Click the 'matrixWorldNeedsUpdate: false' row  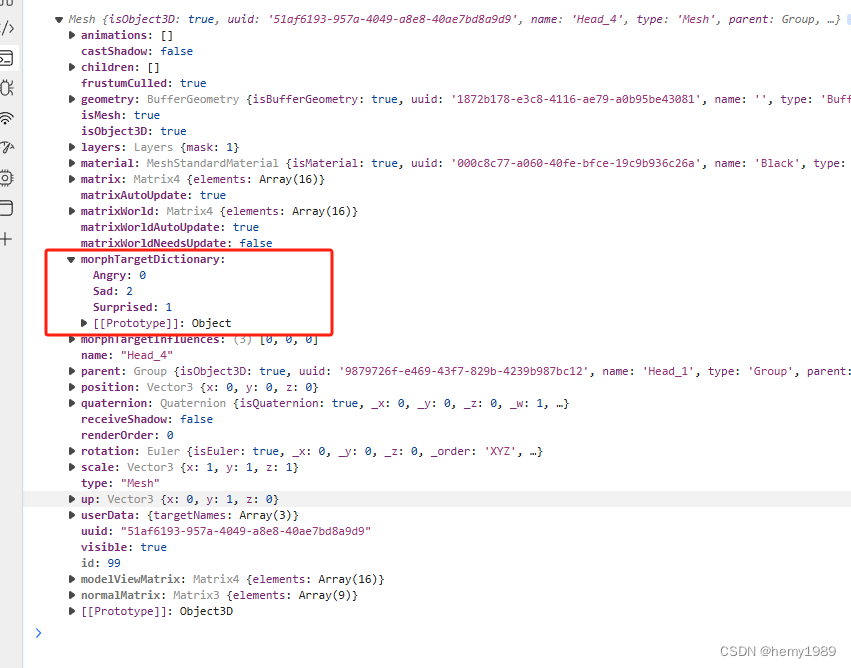pyautogui.click(x=176, y=243)
